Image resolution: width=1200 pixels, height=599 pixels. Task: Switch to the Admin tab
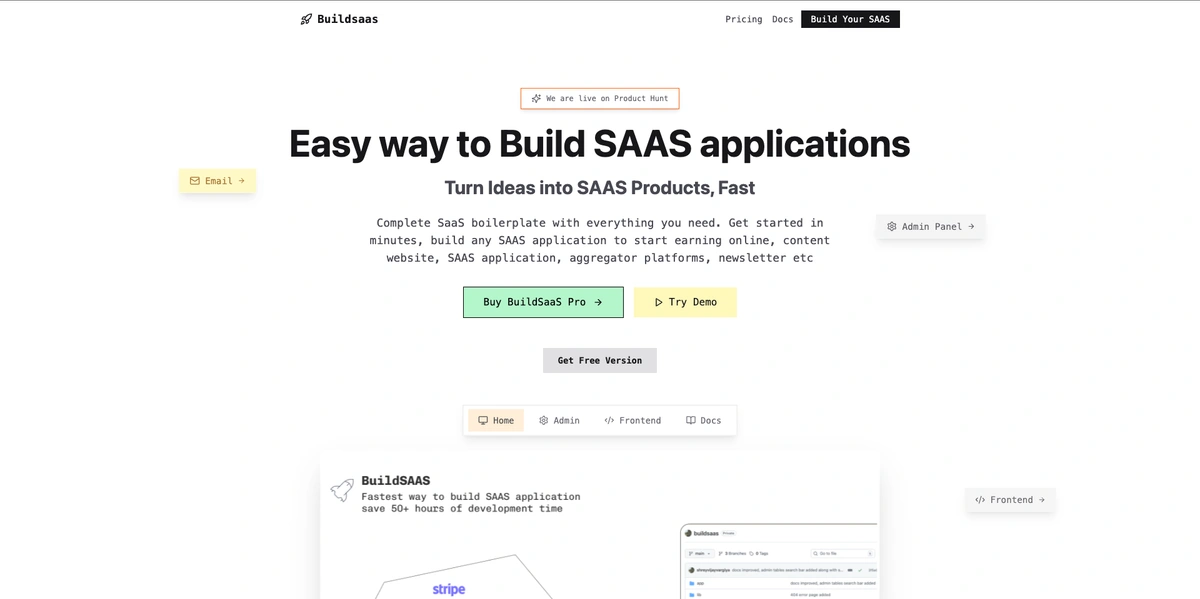click(559, 420)
